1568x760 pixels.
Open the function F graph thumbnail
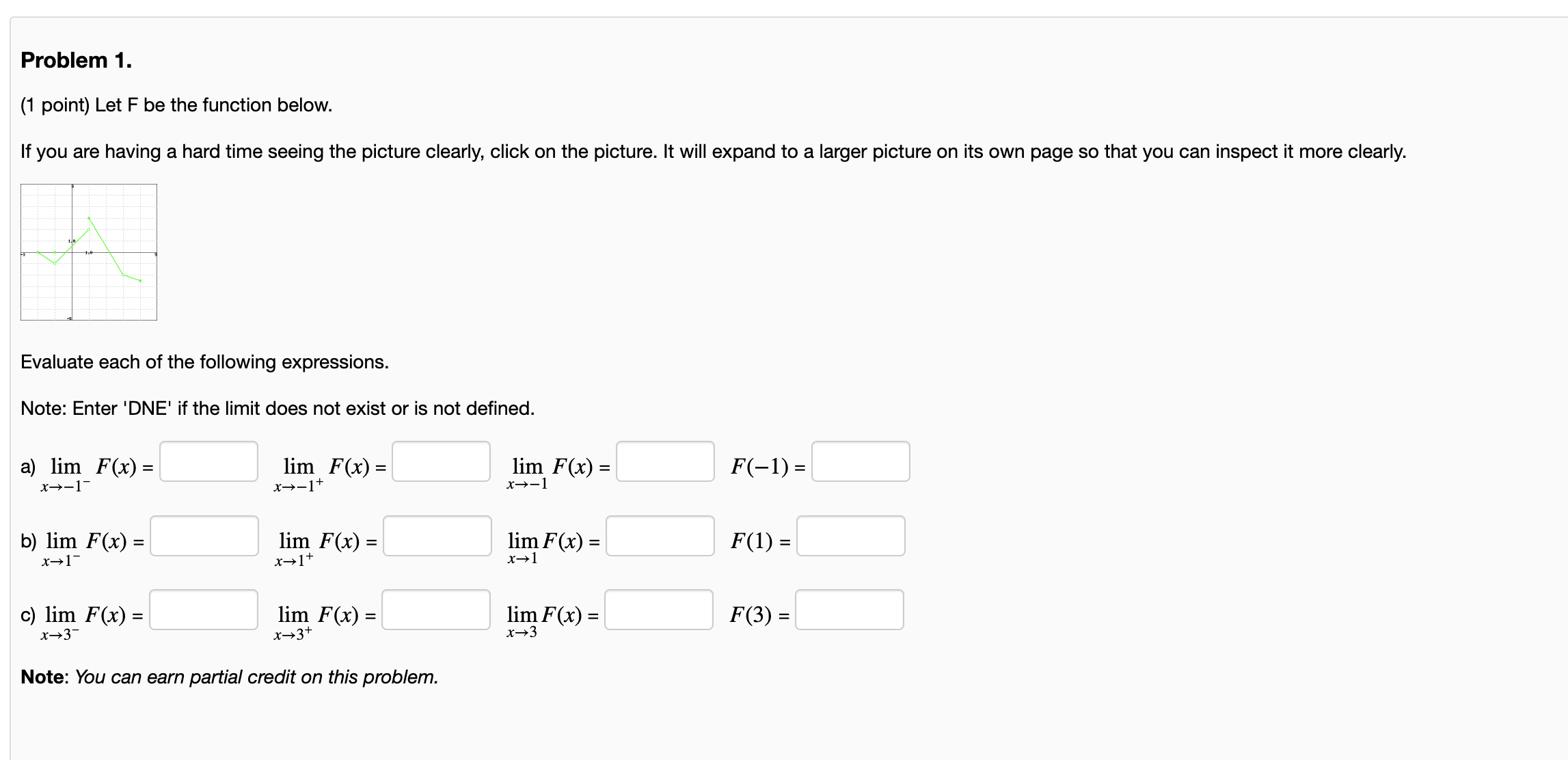click(89, 252)
